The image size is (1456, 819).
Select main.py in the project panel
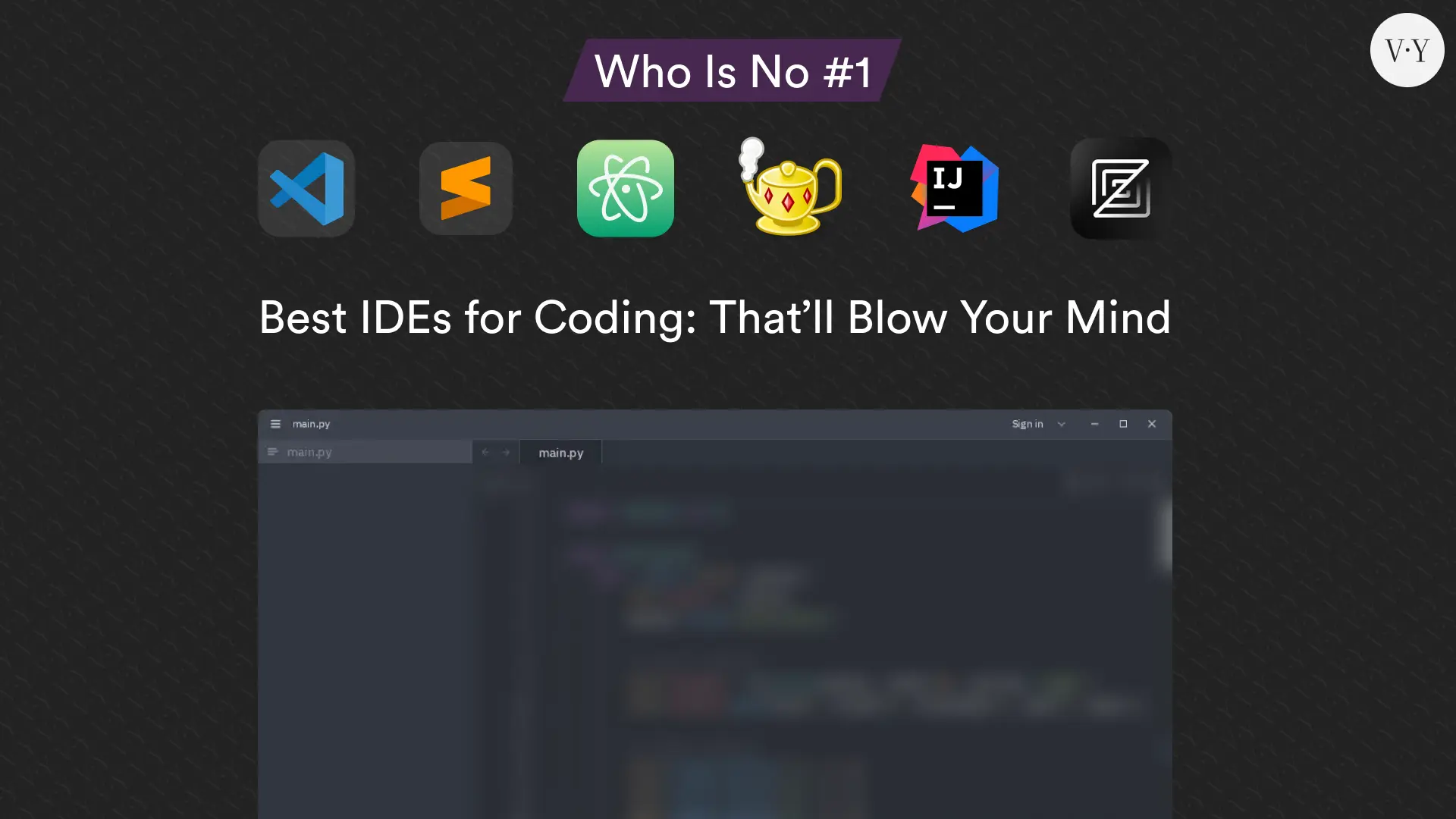pos(309,451)
